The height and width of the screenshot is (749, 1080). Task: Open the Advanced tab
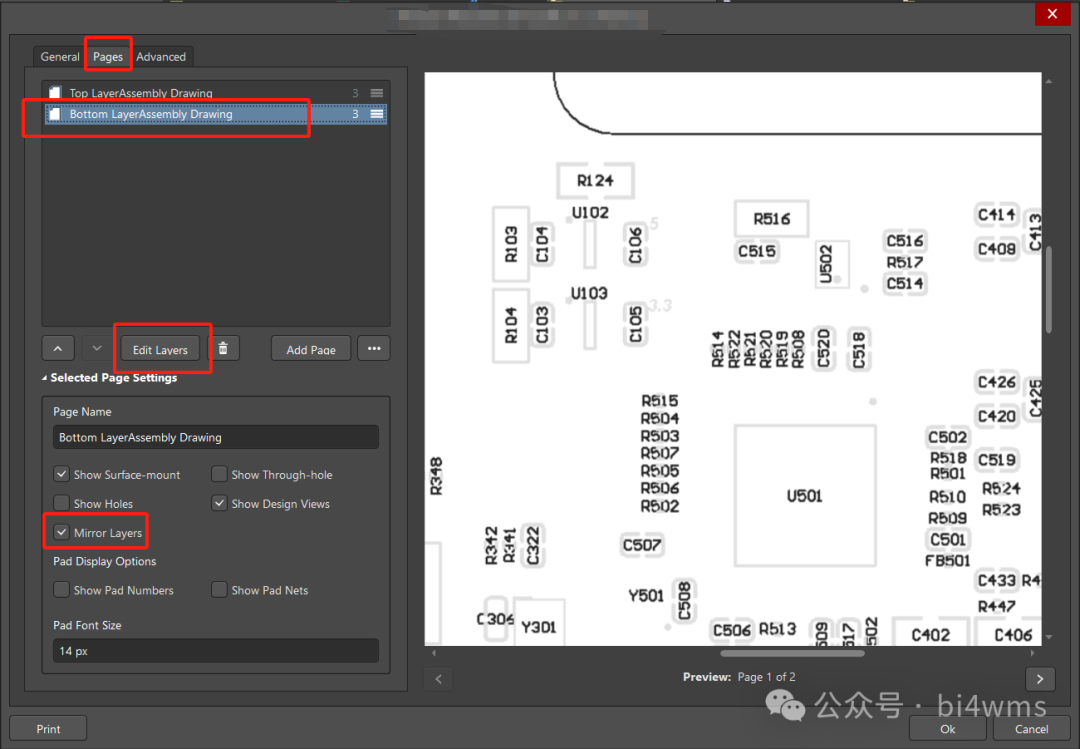pyautogui.click(x=161, y=57)
